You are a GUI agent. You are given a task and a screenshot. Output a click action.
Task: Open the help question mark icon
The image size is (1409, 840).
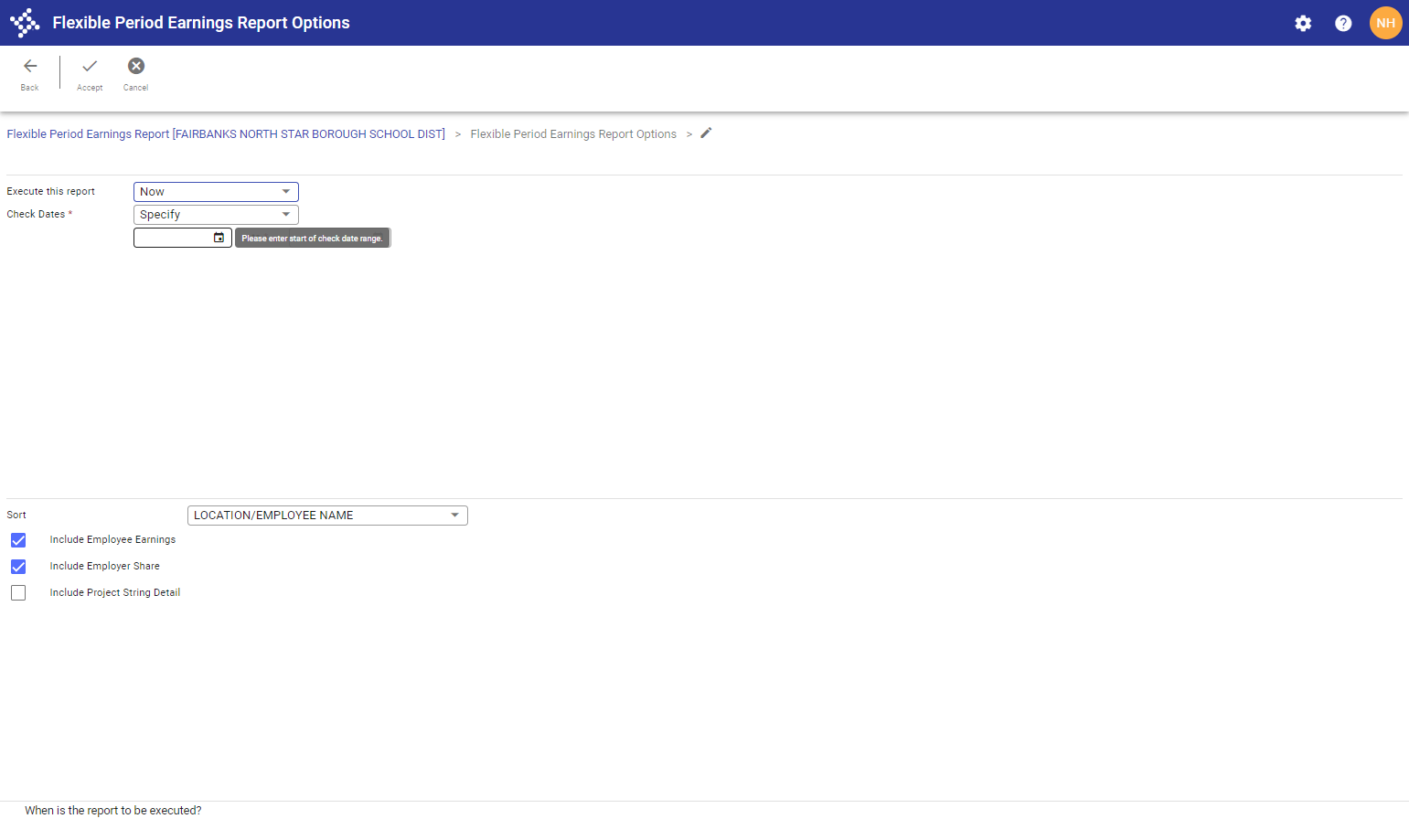pyautogui.click(x=1343, y=23)
